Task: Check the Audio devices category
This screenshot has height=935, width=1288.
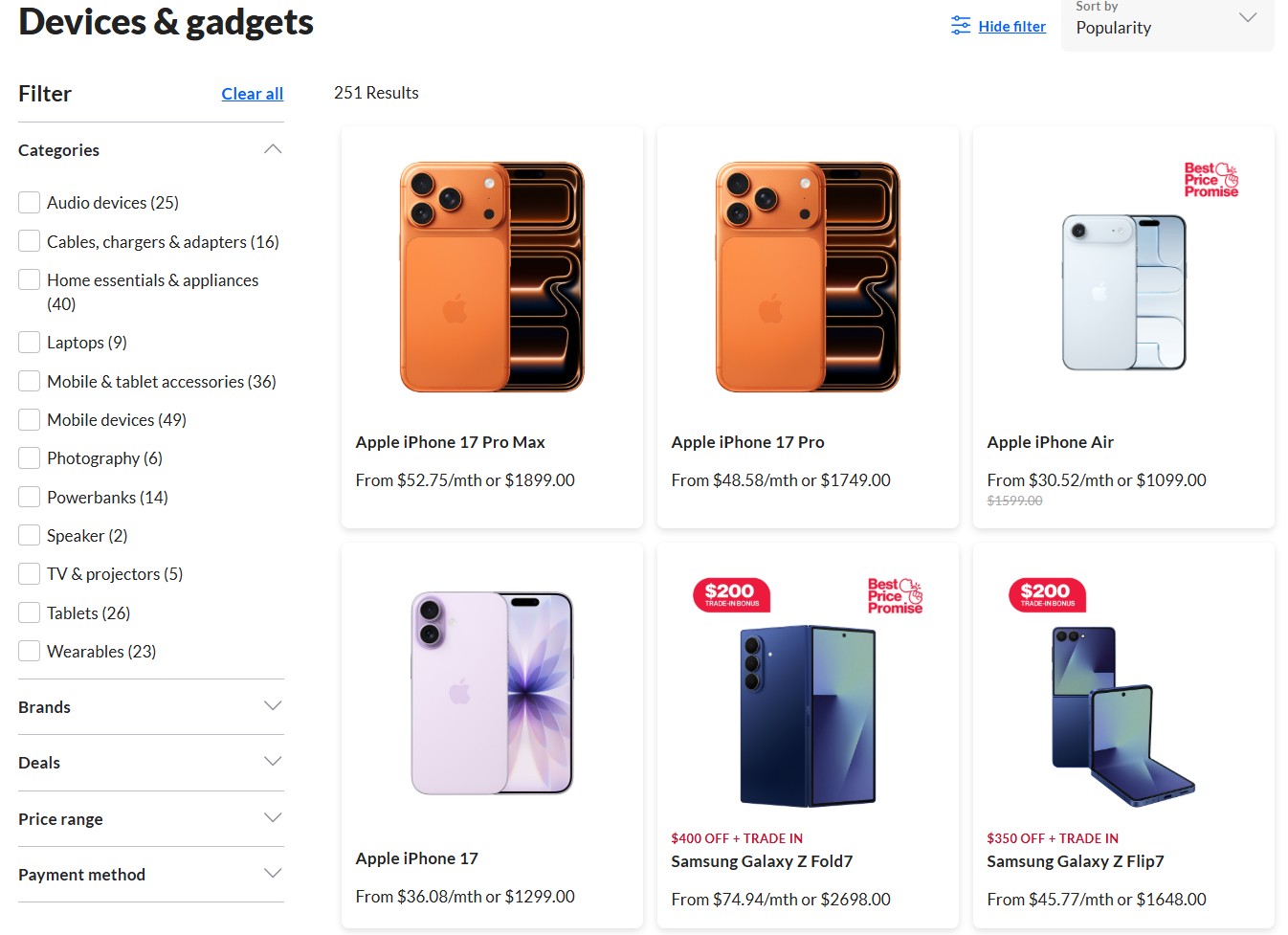Action: click(30, 203)
